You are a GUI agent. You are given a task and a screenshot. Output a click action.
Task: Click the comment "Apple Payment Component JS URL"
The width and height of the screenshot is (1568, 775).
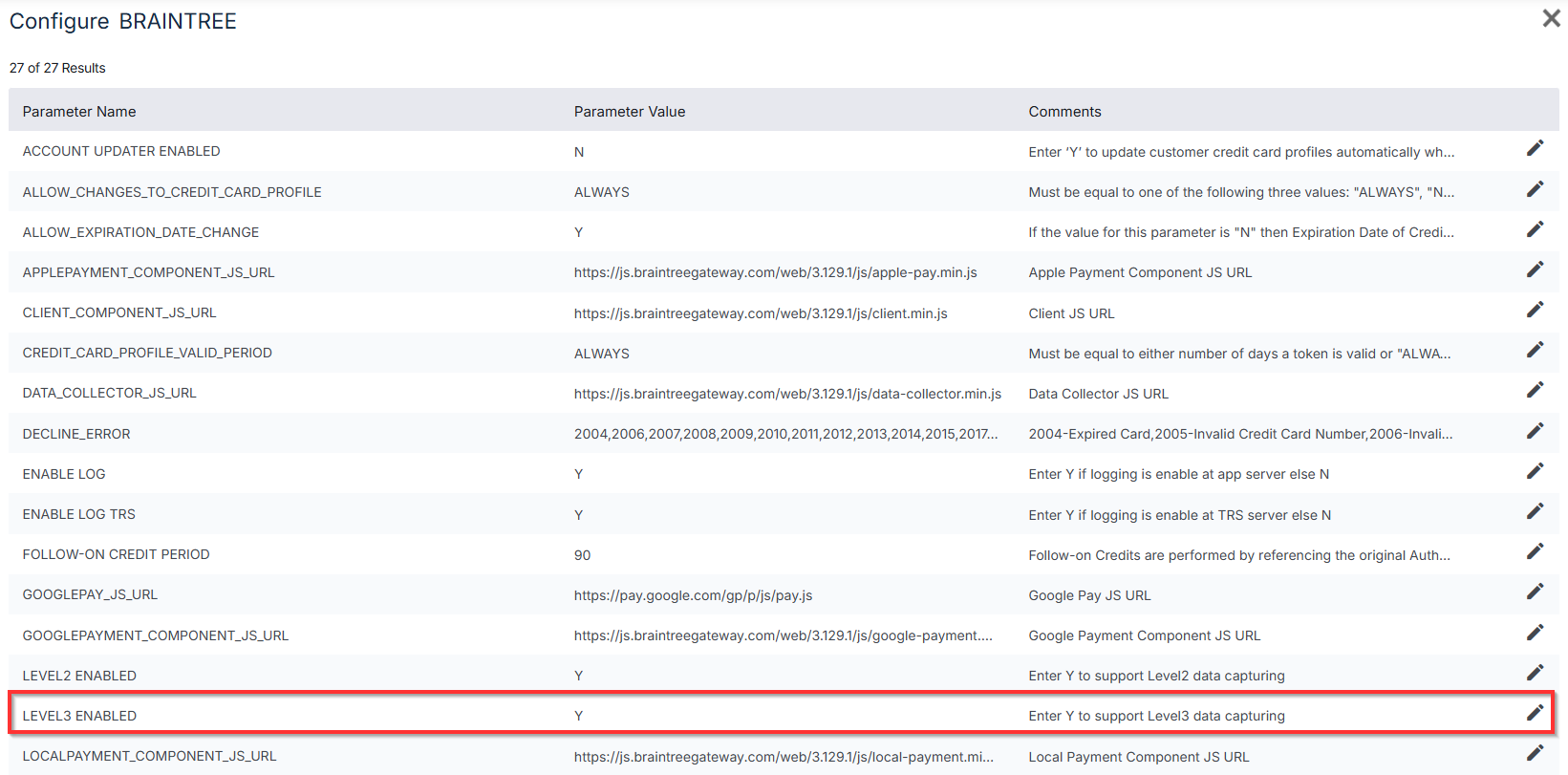[x=1140, y=272]
